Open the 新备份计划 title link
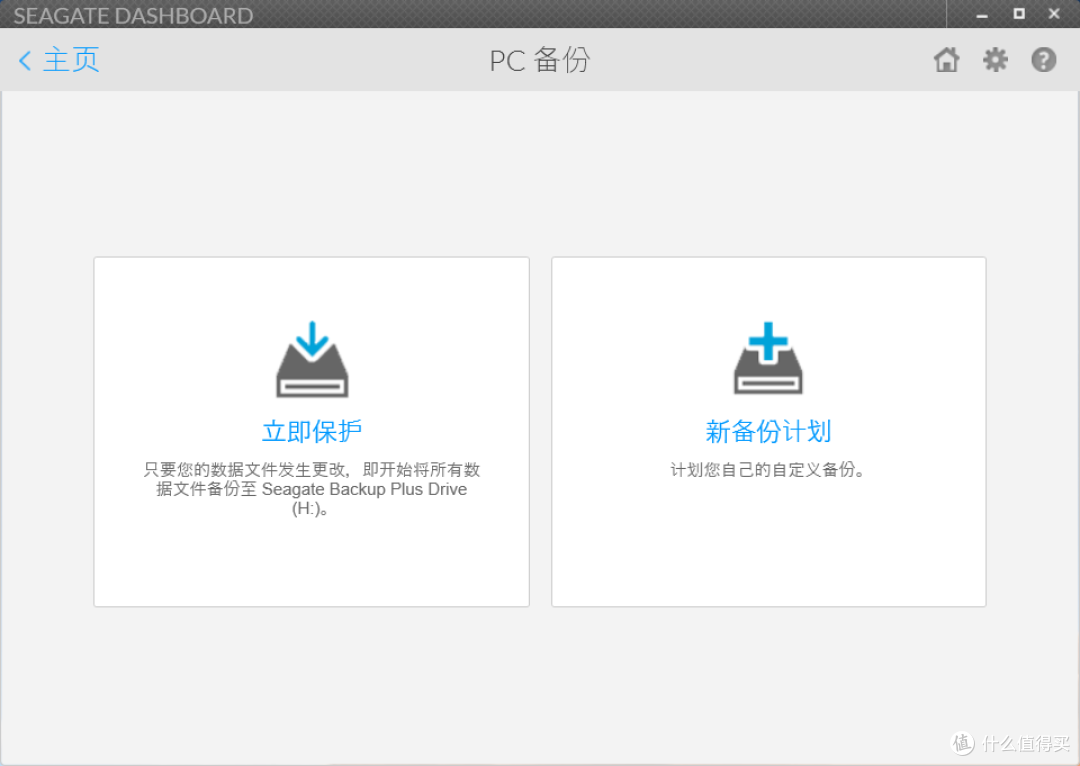Screen dimensions: 1080x766 pyautogui.click(x=769, y=432)
